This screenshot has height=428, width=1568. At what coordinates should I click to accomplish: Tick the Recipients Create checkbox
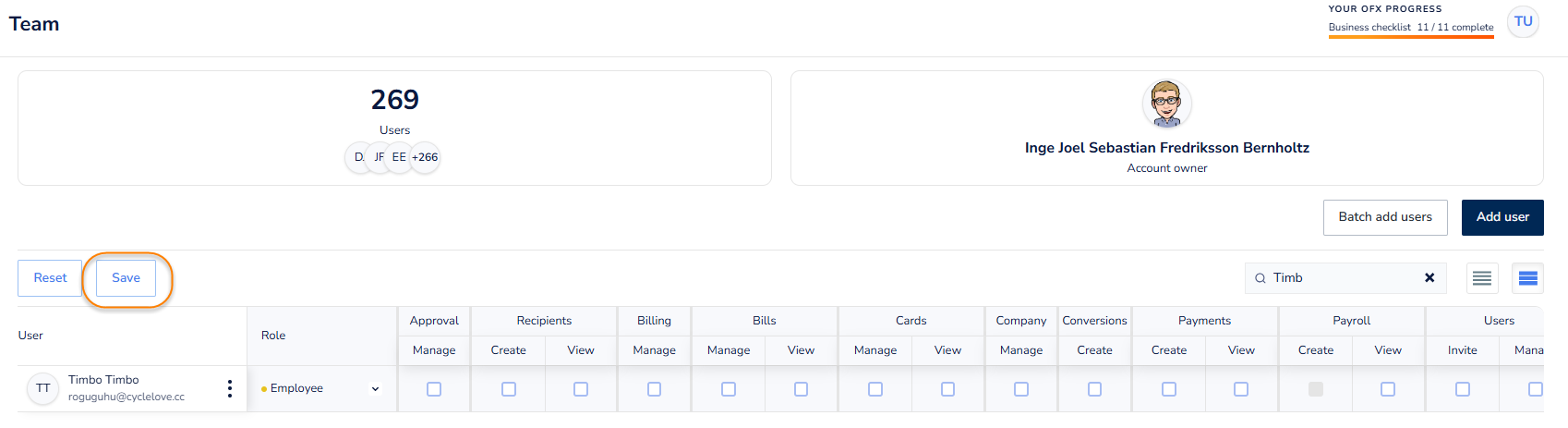[509, 389]
